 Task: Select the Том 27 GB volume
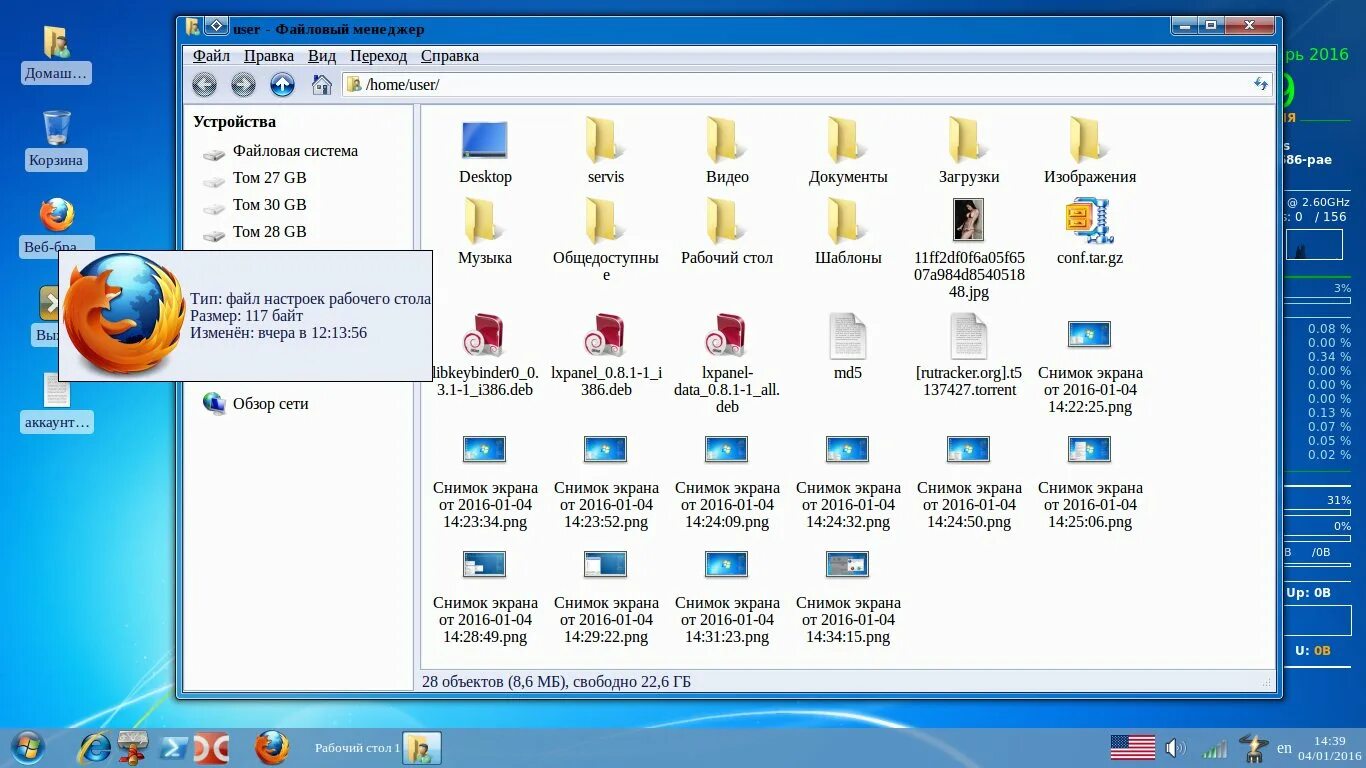pyautogui.click(x=255, y=178)
